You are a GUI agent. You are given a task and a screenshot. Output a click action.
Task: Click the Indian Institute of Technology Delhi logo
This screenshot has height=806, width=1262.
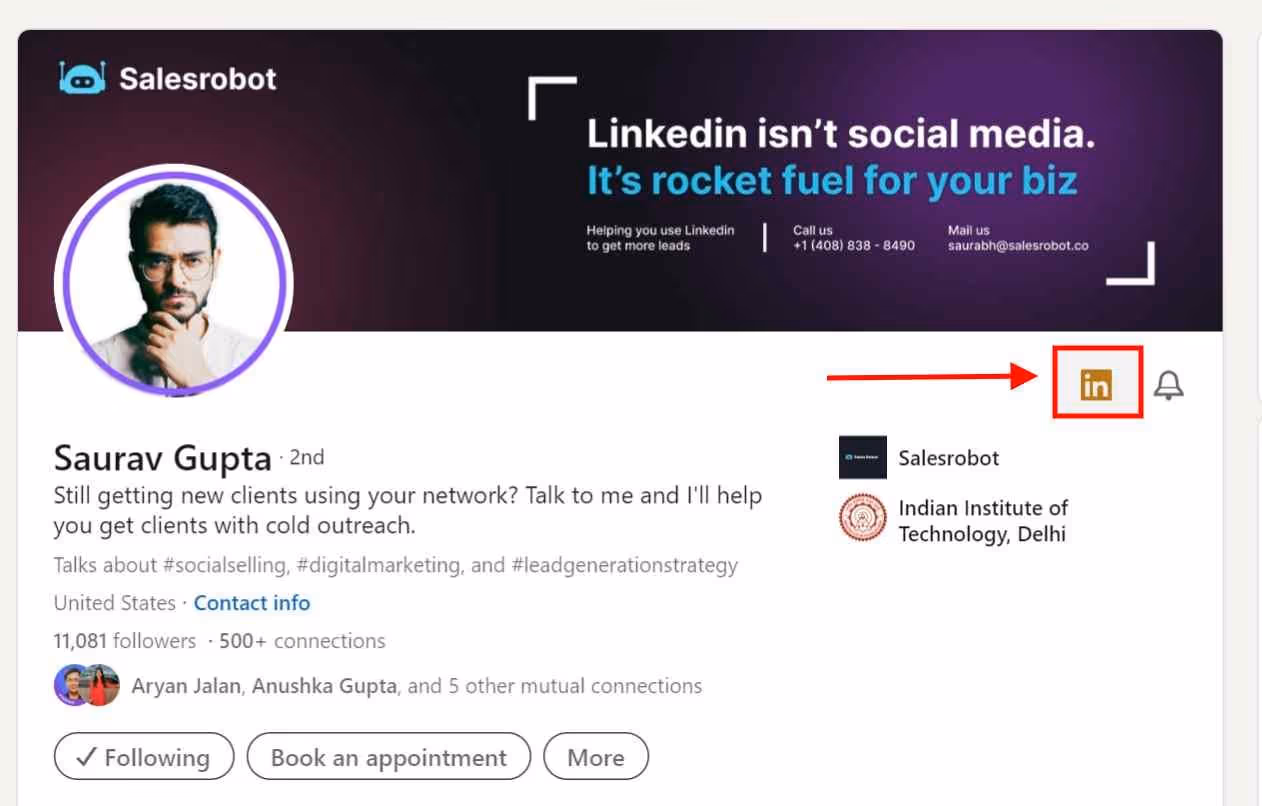860,520
